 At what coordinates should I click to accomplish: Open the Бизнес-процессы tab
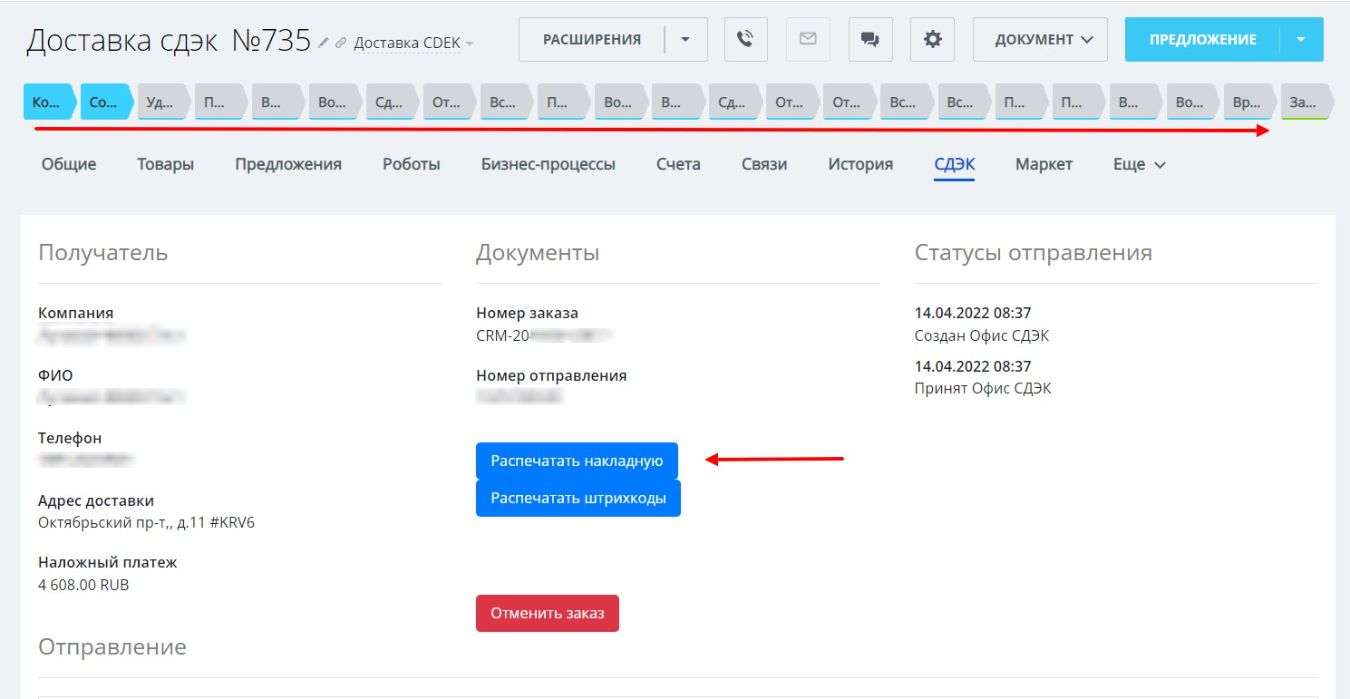tap(548, 164)
